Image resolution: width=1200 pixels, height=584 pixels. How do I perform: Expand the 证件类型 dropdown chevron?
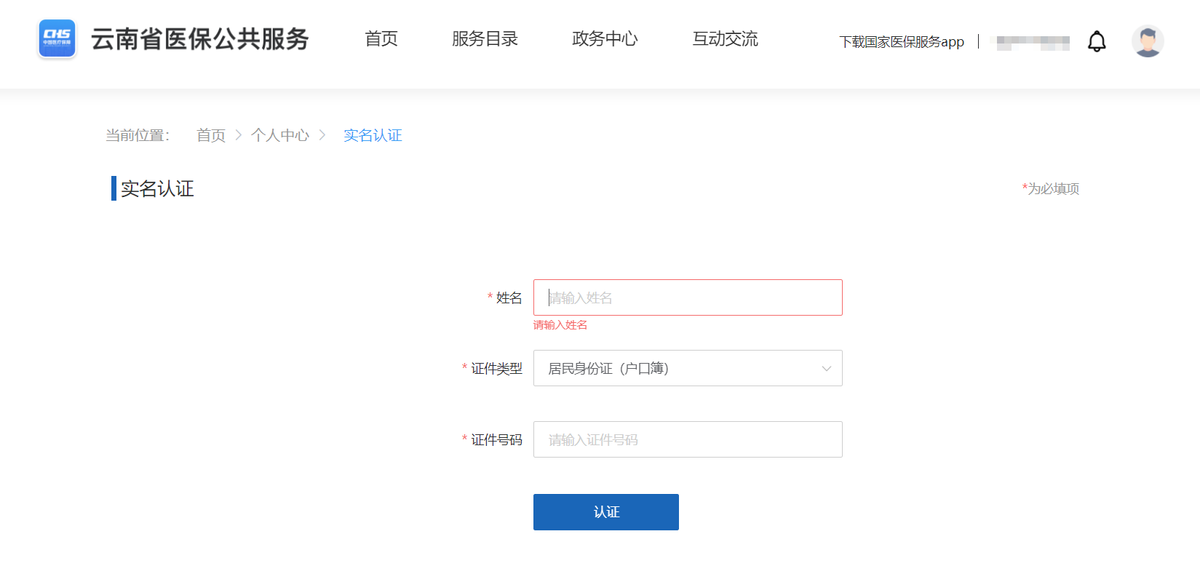[827, 368]
